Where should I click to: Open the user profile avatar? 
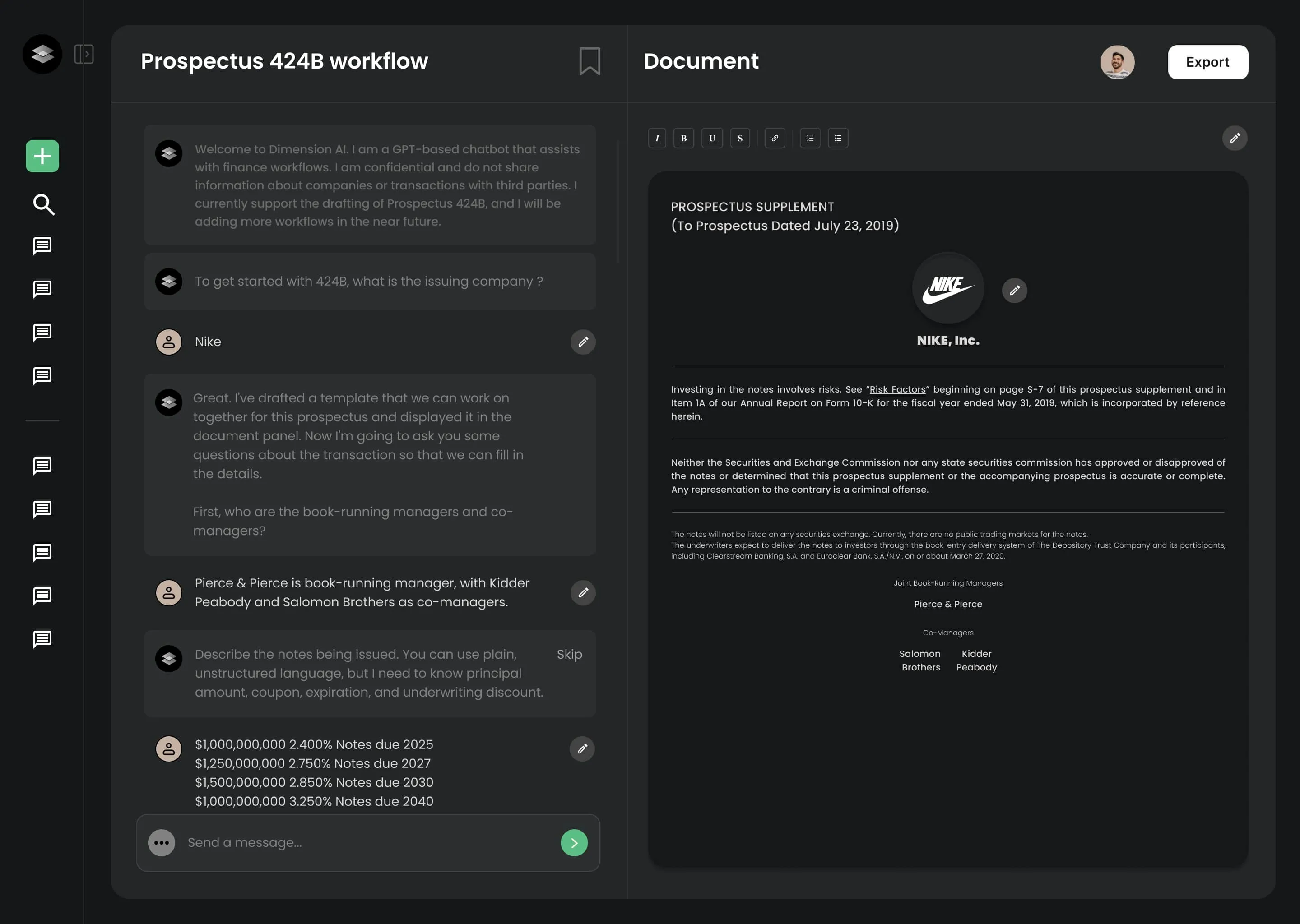click(x=1117, y=62)
